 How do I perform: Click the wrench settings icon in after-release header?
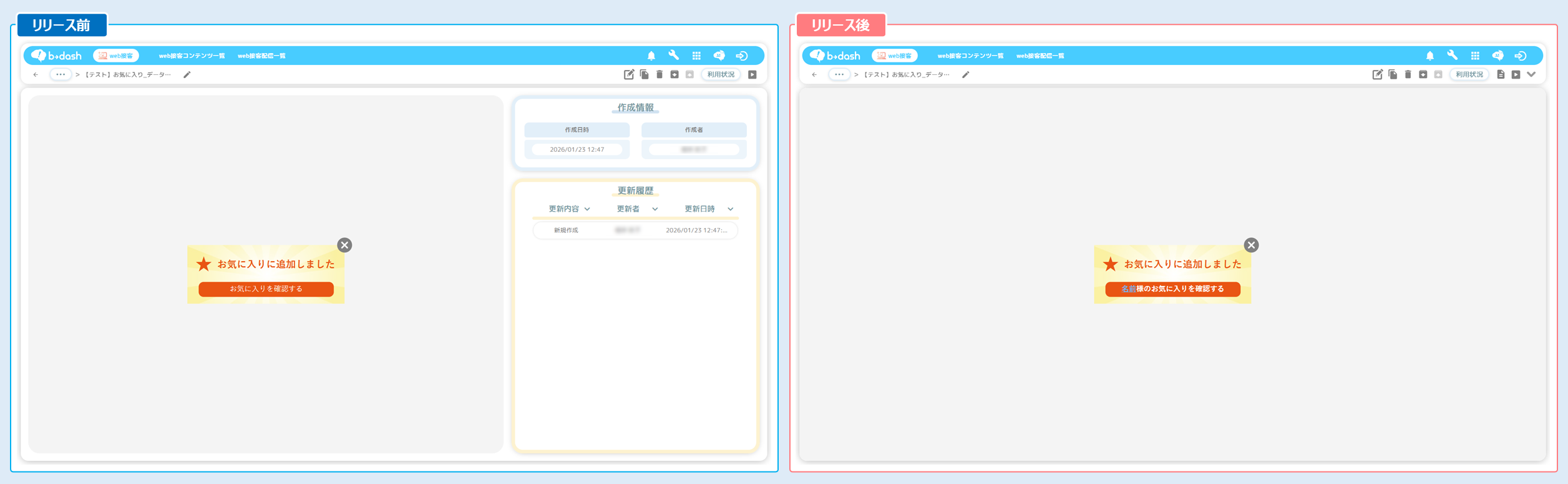click(x=1453, y=56)
